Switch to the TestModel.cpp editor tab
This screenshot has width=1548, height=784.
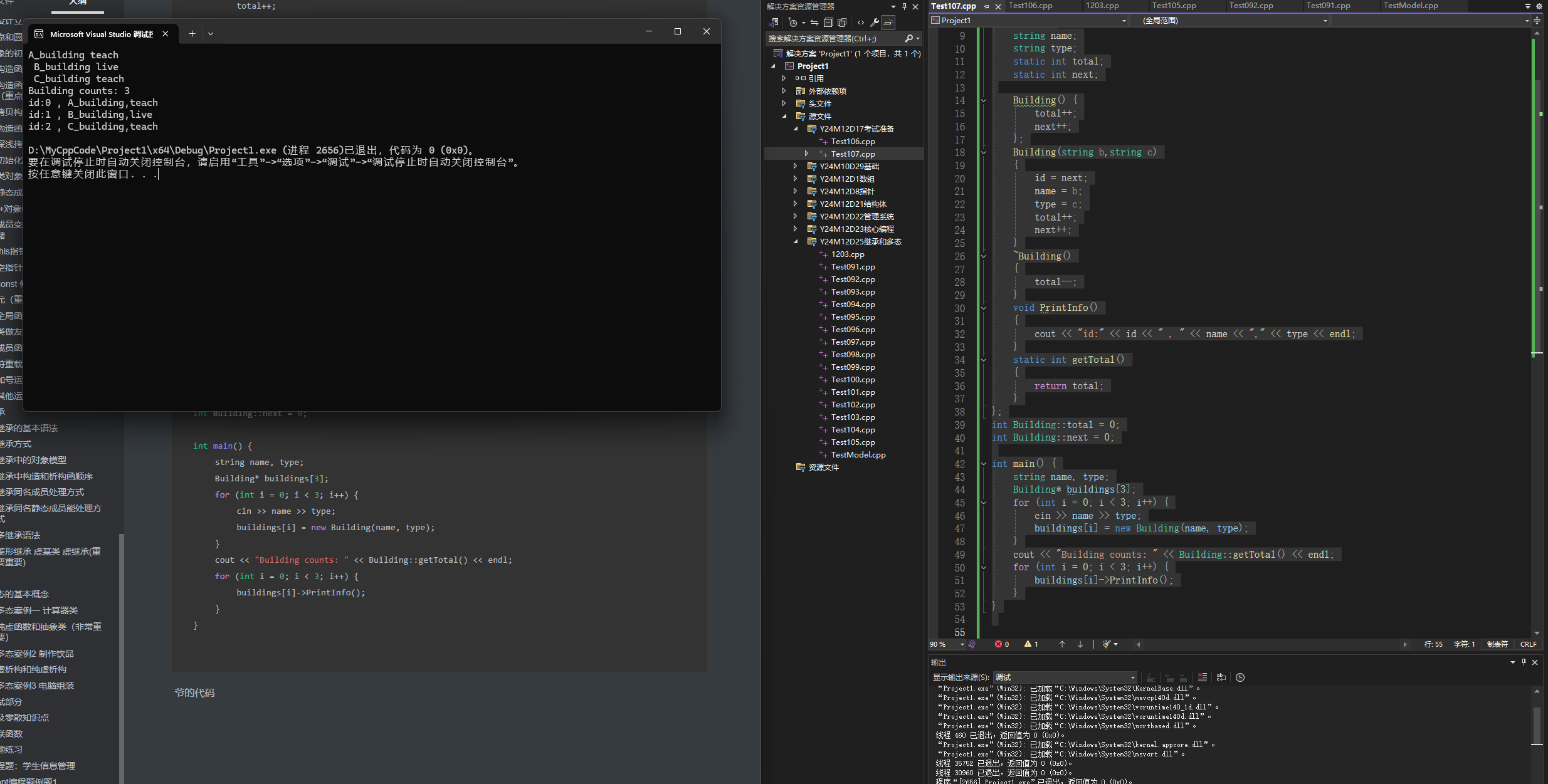1410,6
